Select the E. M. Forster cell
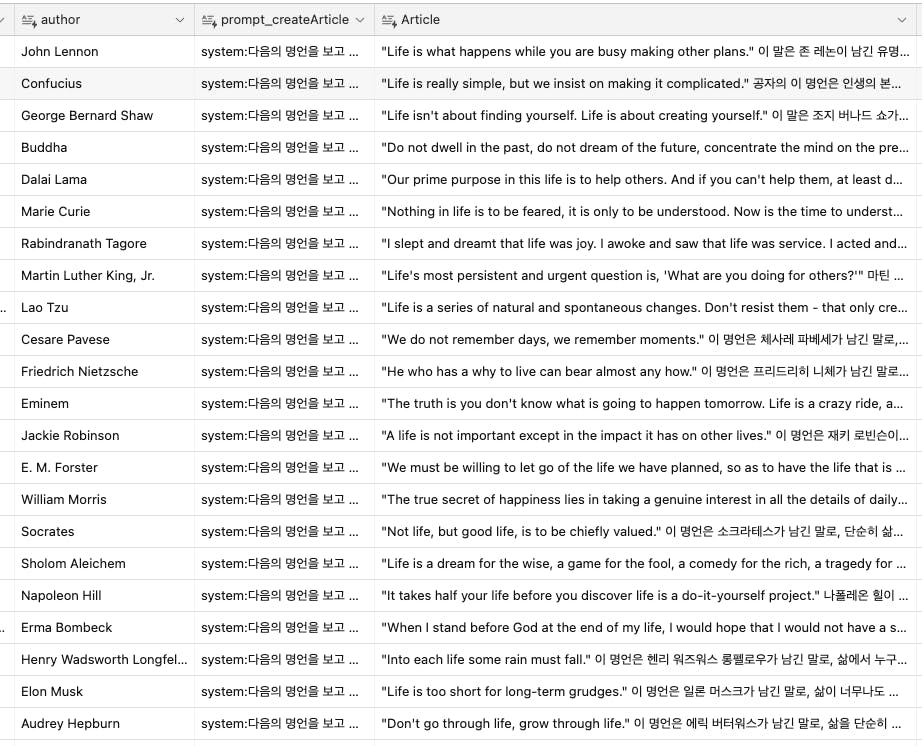This screenshot has width=922, height=746. 104,468
